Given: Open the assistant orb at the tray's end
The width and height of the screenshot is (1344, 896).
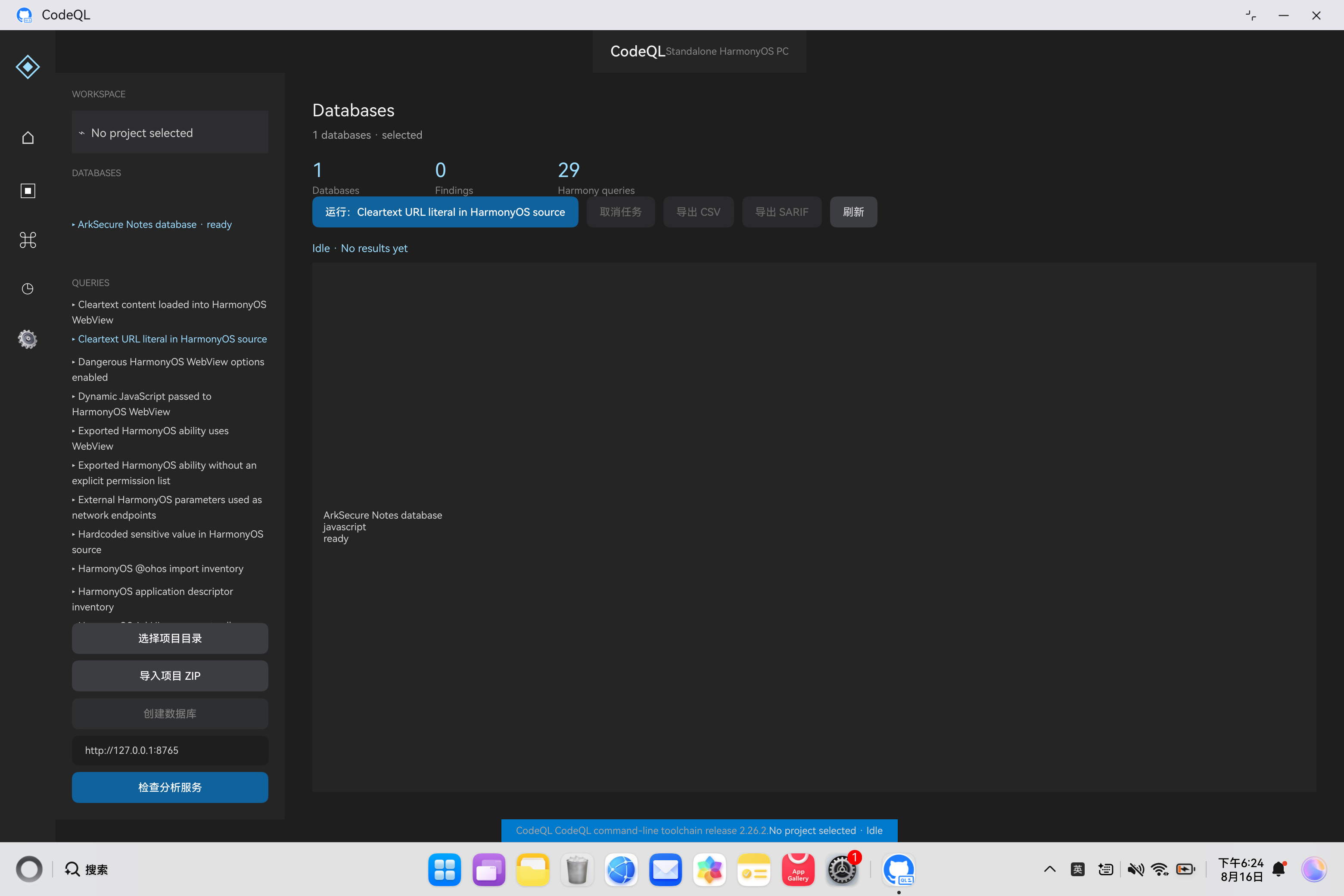Looking at the screenshot, I should [1314, 870].
